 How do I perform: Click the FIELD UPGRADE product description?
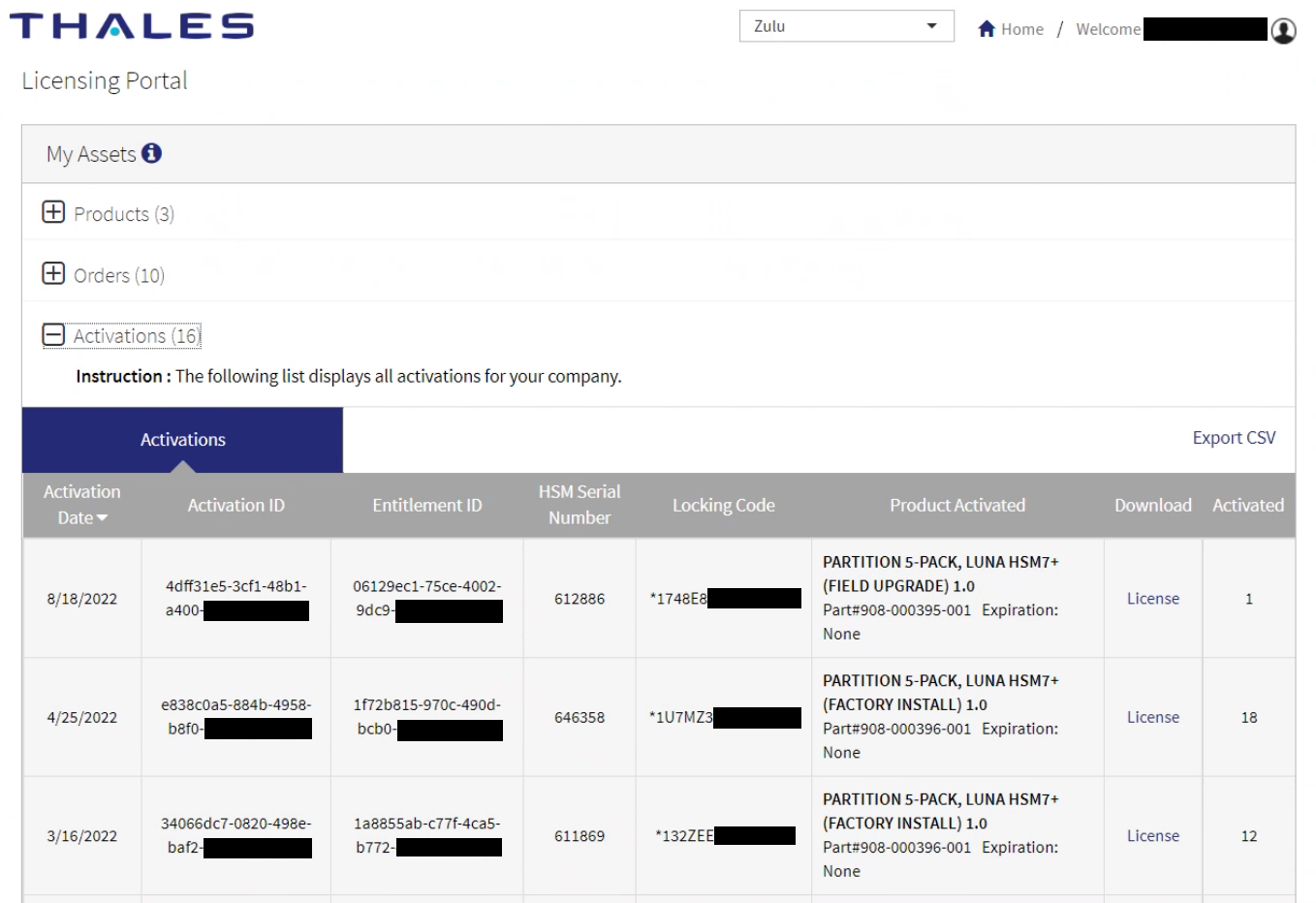point(941,598)
